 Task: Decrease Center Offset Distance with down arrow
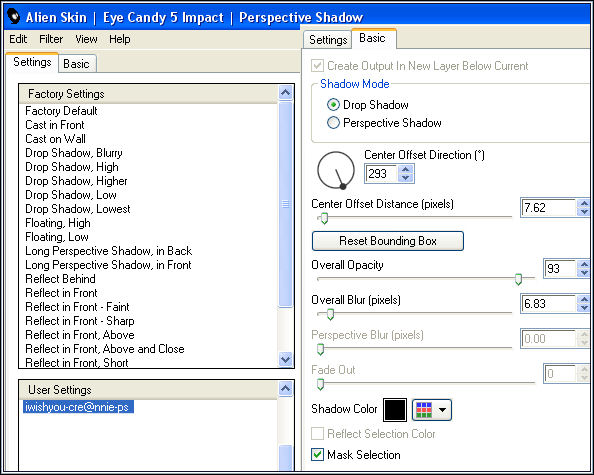click(x=584, y=212)
